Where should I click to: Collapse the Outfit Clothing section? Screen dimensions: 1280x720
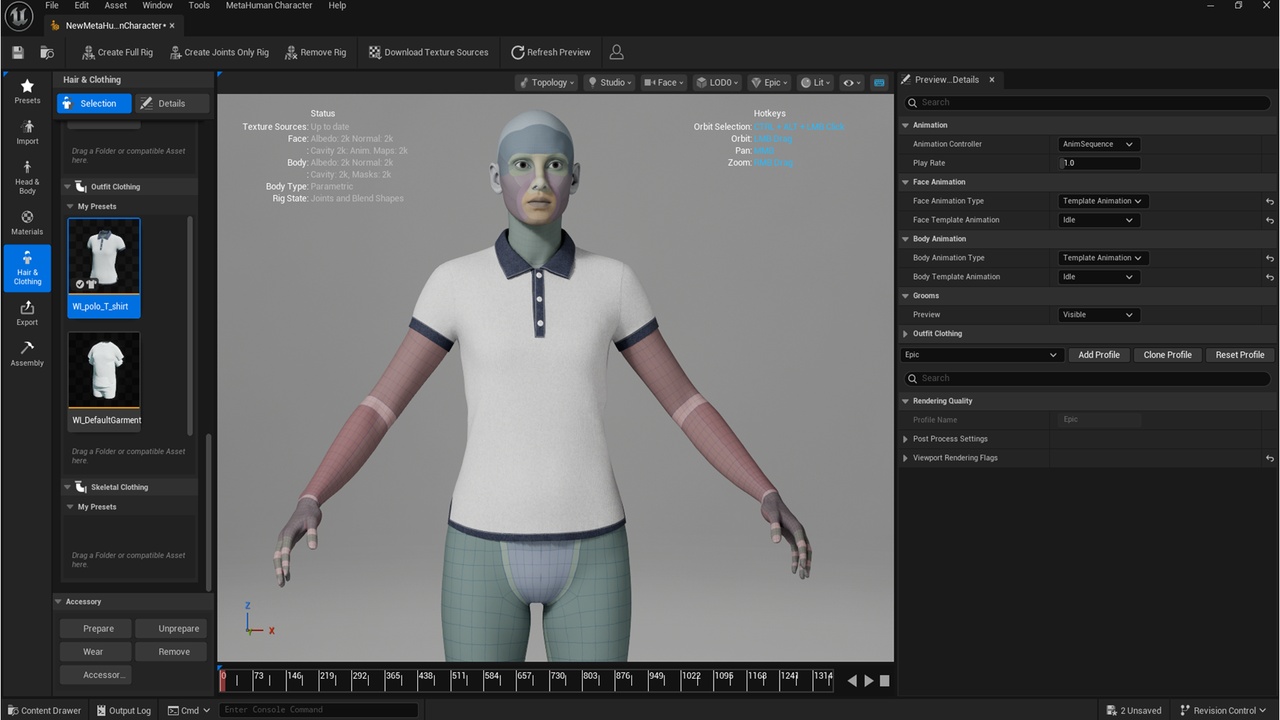pyautogui.click(x=68, y=187)
